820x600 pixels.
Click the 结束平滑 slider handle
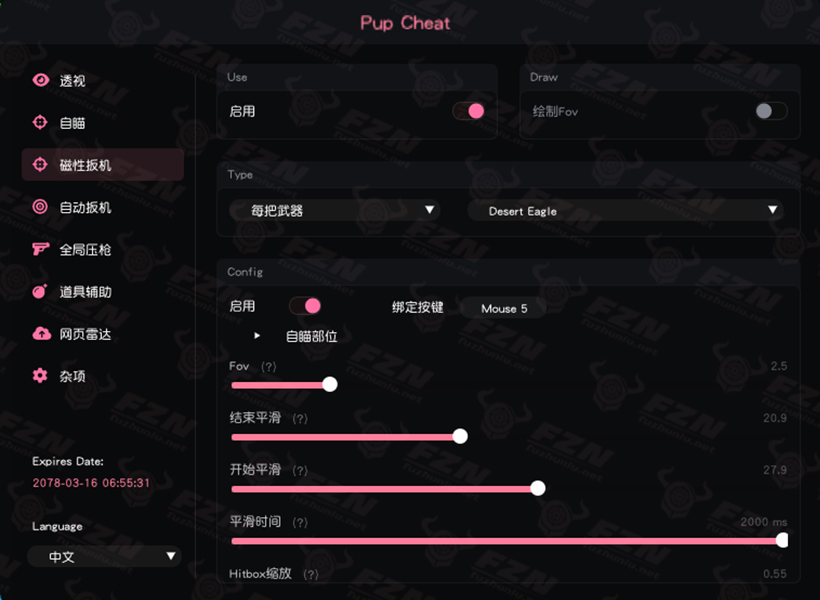tap(460, 436)
